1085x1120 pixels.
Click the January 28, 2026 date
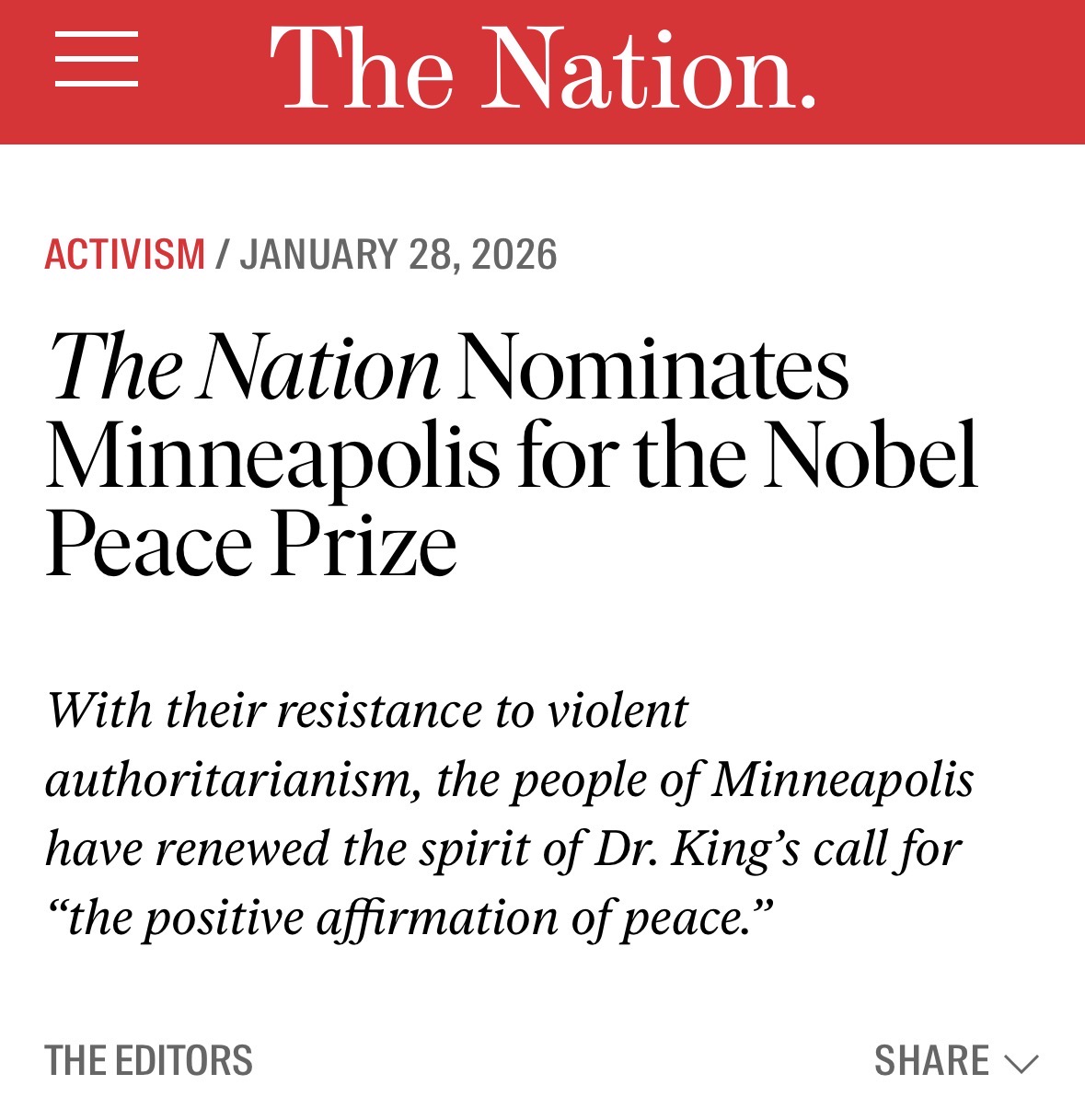tap(398, 255)
